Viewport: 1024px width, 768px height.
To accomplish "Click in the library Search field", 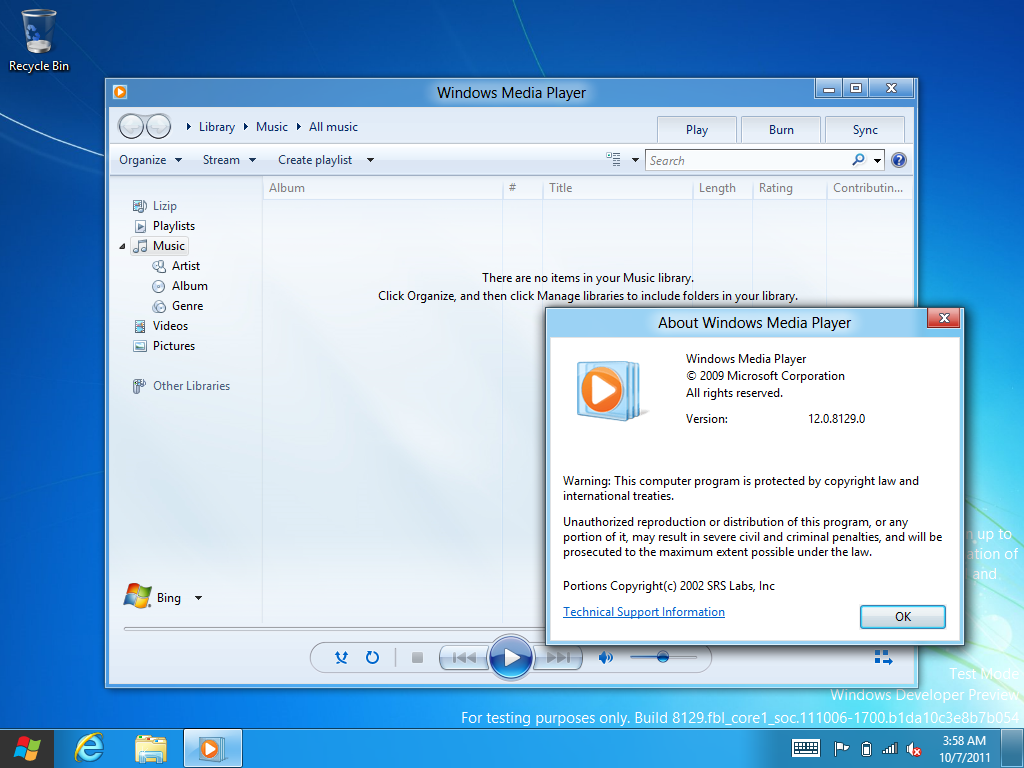I will (x=745, y=160).
